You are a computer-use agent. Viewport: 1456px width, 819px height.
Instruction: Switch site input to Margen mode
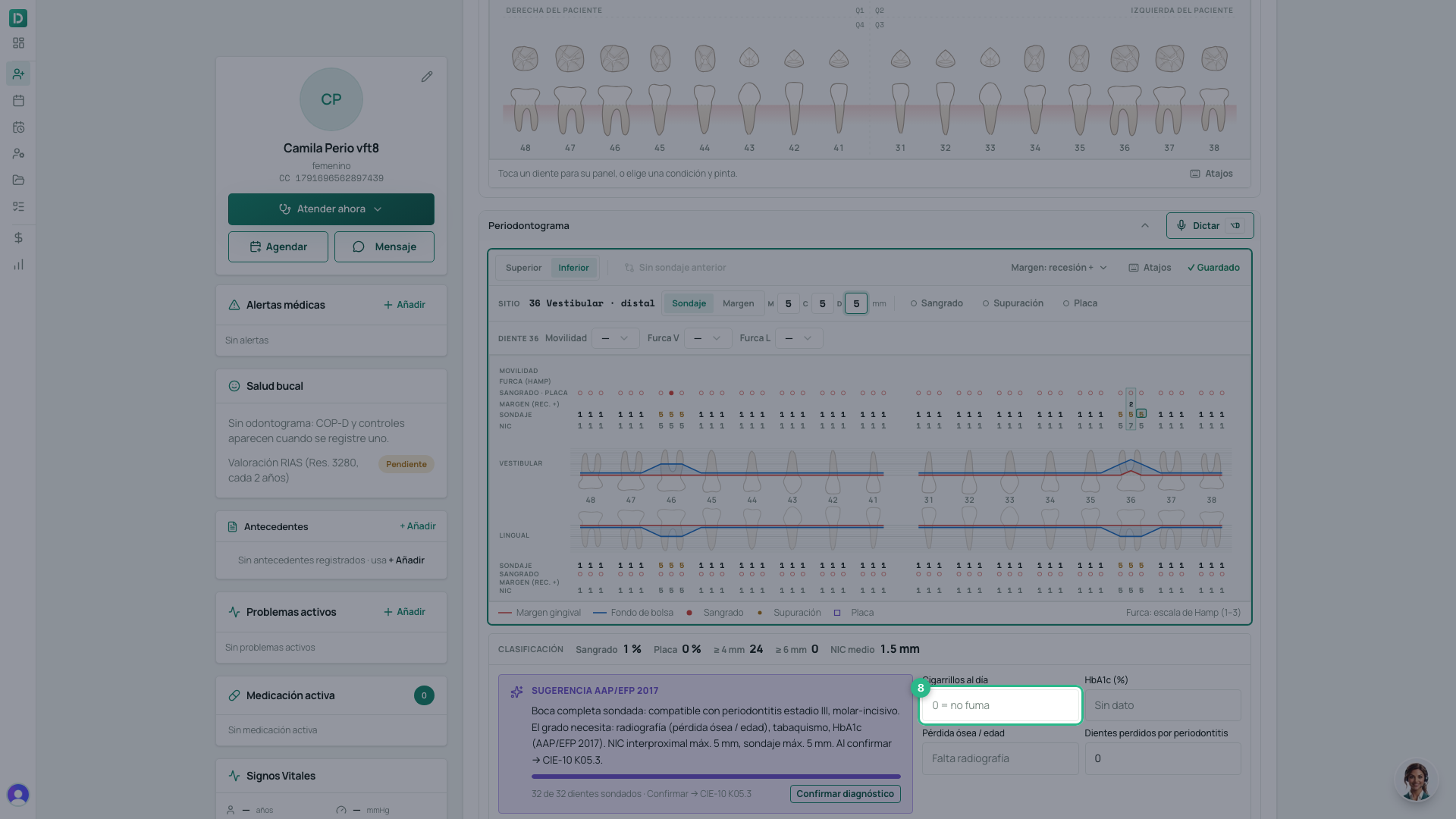point(738,303)
